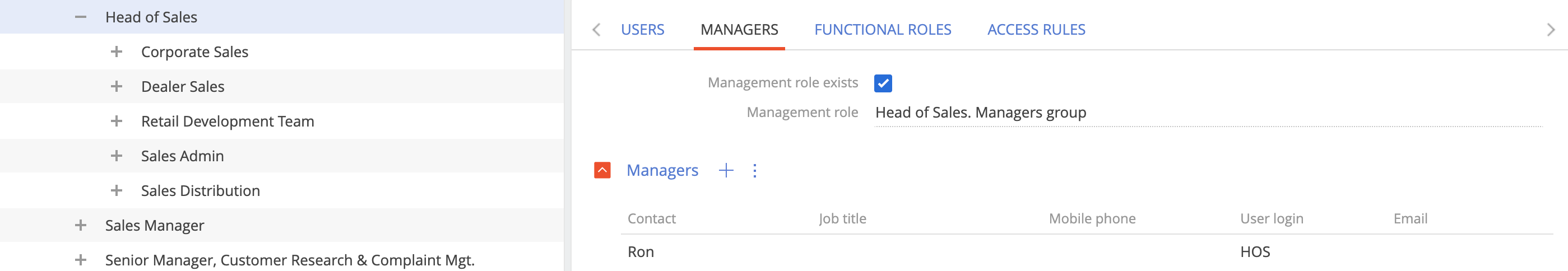Expand the Corporate Sales node
Image resolution: width=1568 pixels, height=271 pixels.
point(116,52)
